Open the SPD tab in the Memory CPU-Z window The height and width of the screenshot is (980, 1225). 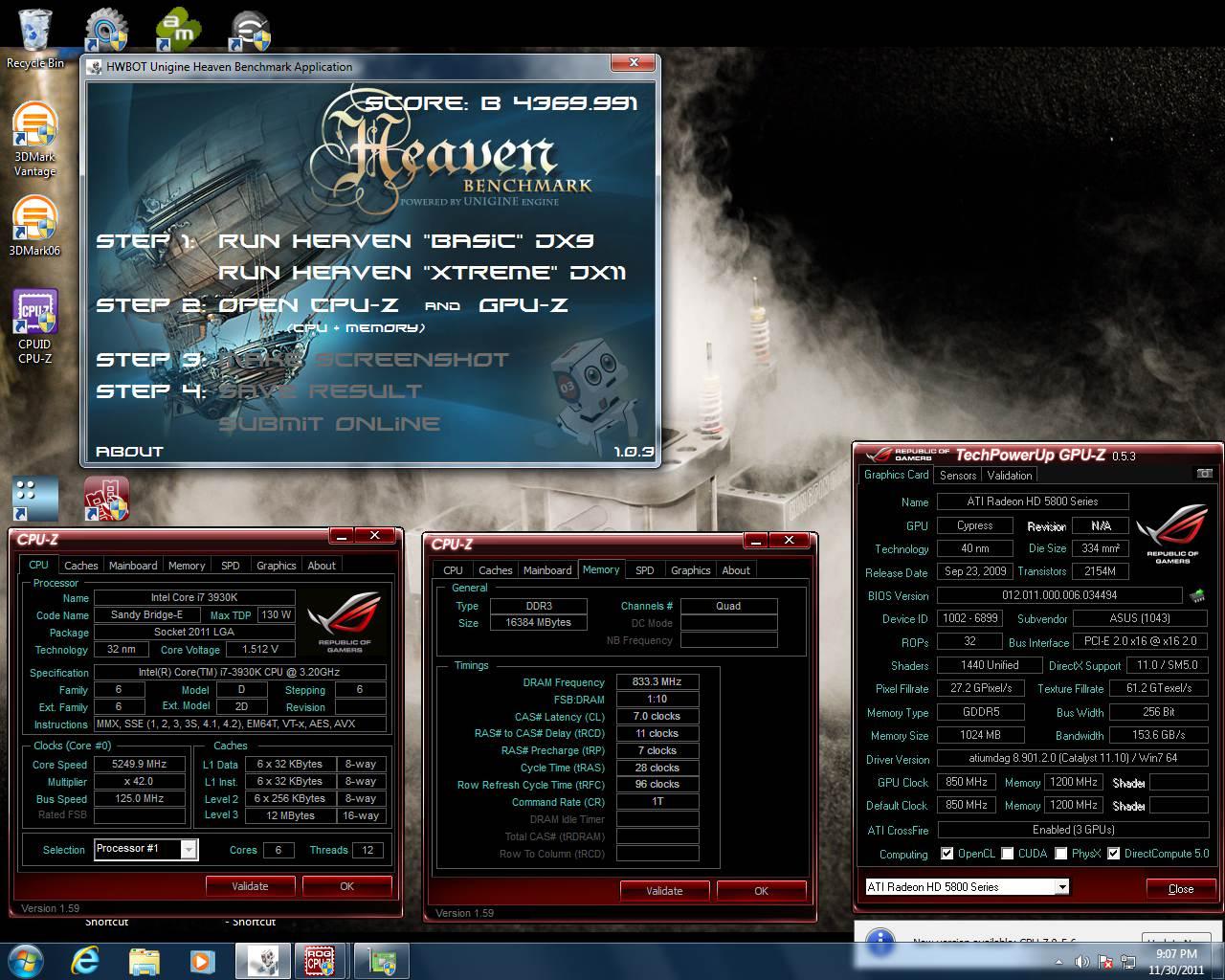coord(645,570)
